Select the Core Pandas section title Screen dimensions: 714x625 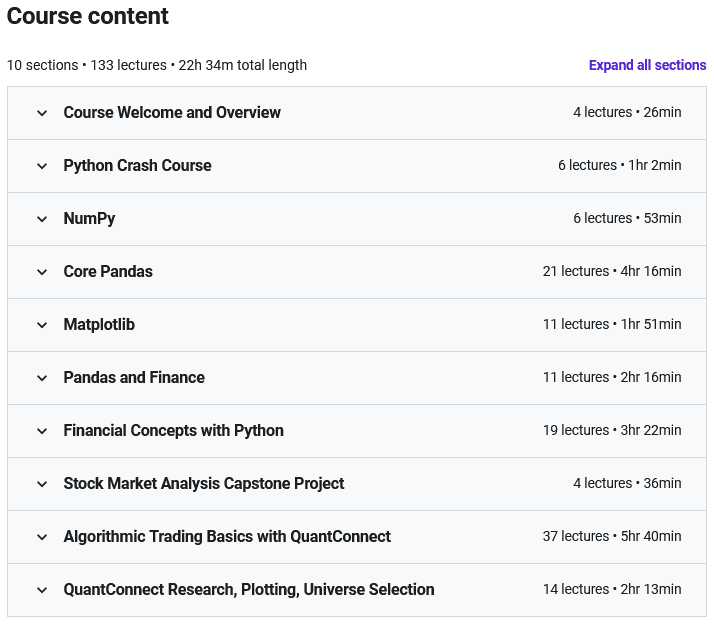tap(108, 272)
